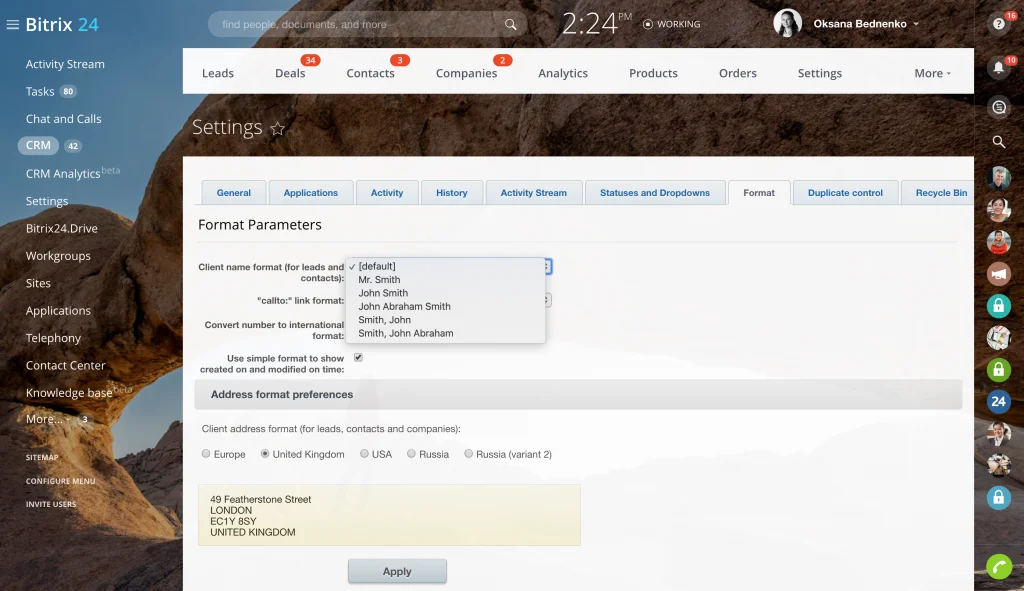Viewport: 1024px width, 591px height.
Task: Open the notifications bell icon
Action: [x=998, y=68]
